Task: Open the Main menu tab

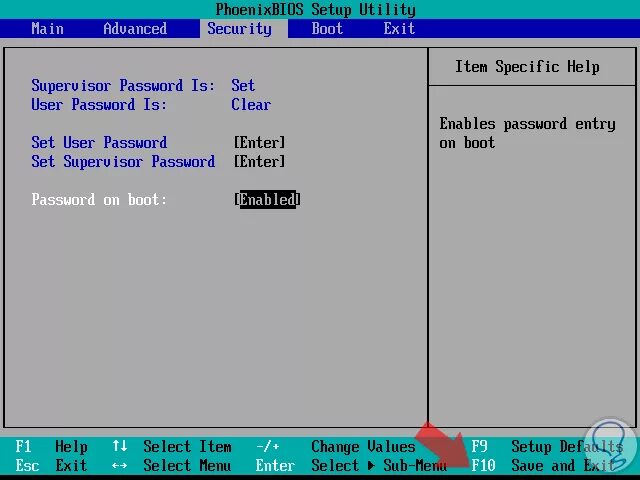Action: pos(47,29)
